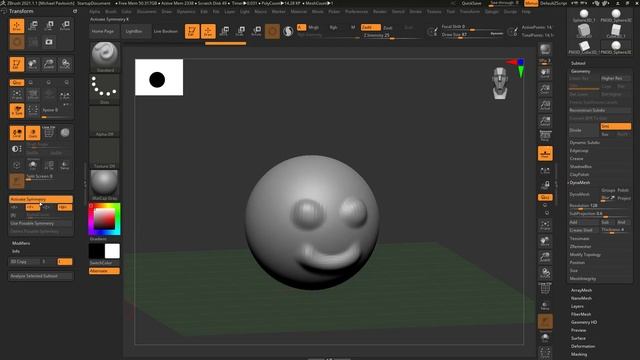This screenshot has height=360, width=640.
Task: Toggle the >M< mirror symmetry button
Action: (x=65, y=207)
